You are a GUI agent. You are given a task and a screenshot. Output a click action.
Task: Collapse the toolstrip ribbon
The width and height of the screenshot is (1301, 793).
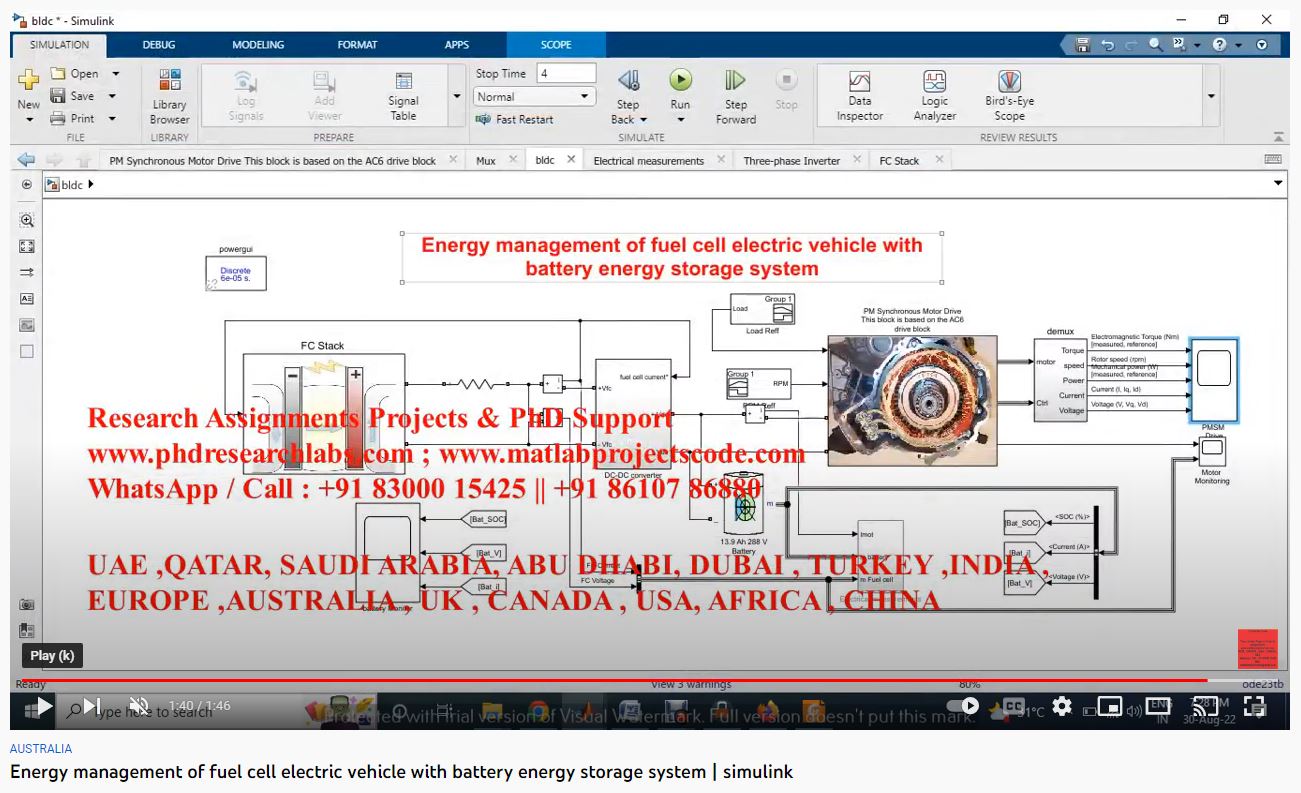(x=1278, y=137)
